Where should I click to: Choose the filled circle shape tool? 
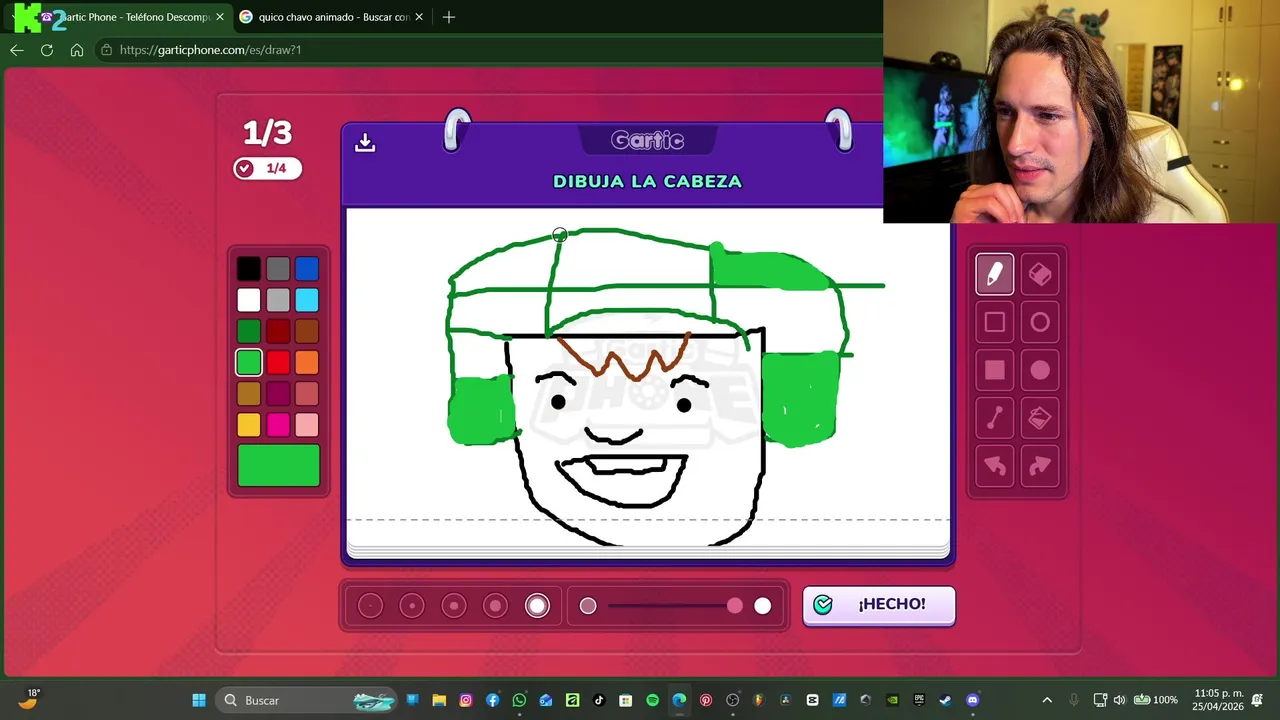click(1040, 370)
